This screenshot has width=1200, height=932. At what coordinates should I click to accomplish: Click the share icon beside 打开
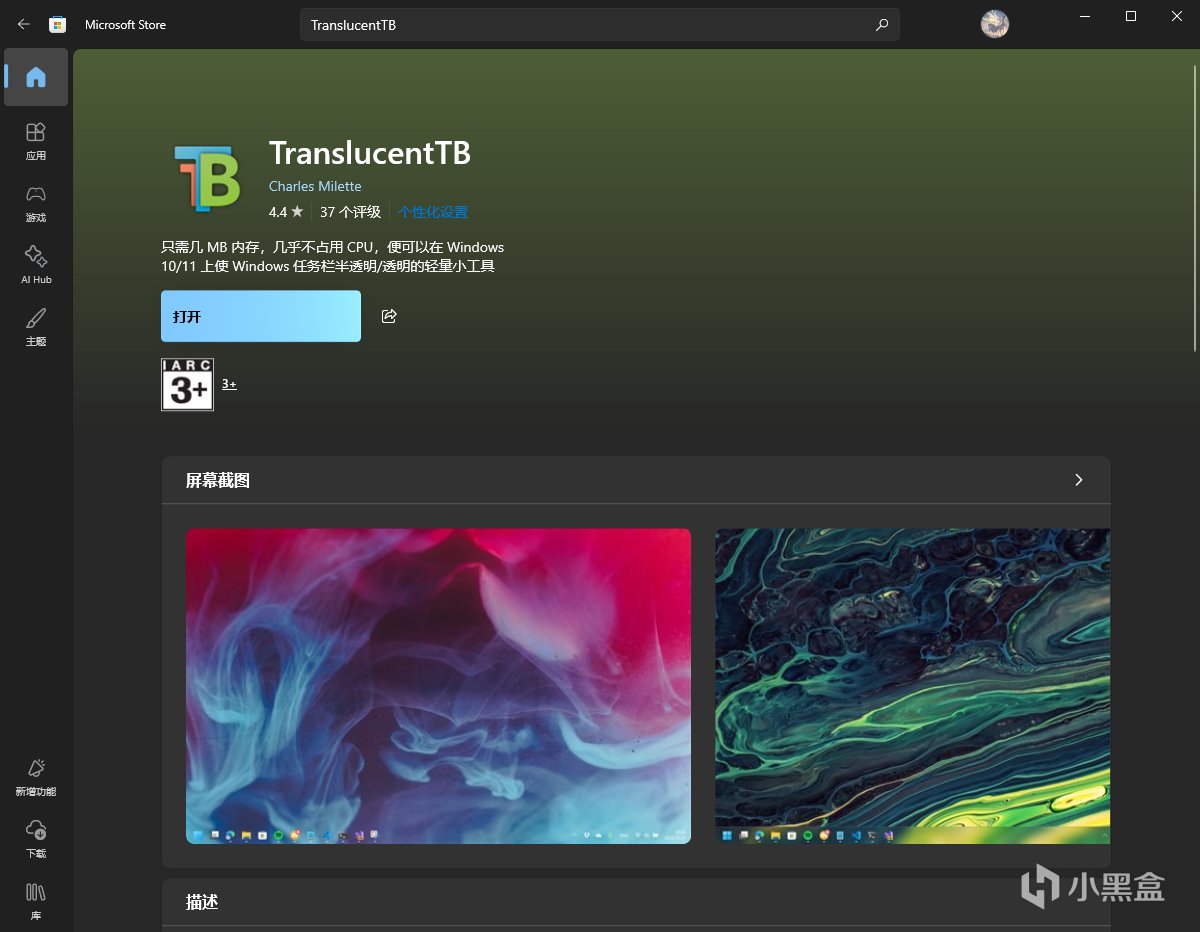tap(389, 316)
